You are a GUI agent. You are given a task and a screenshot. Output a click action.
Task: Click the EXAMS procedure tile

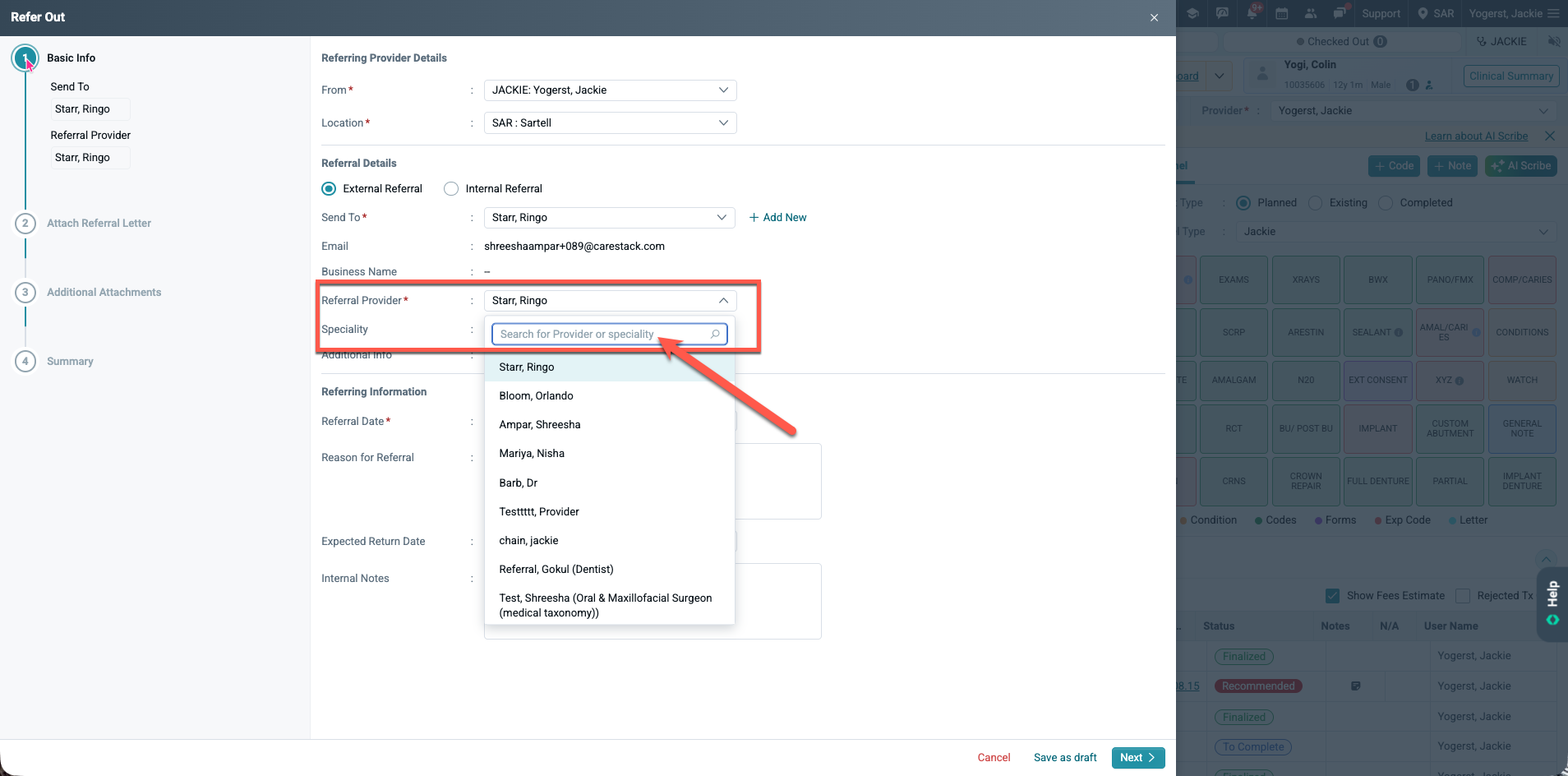(x=1234, y=279)
